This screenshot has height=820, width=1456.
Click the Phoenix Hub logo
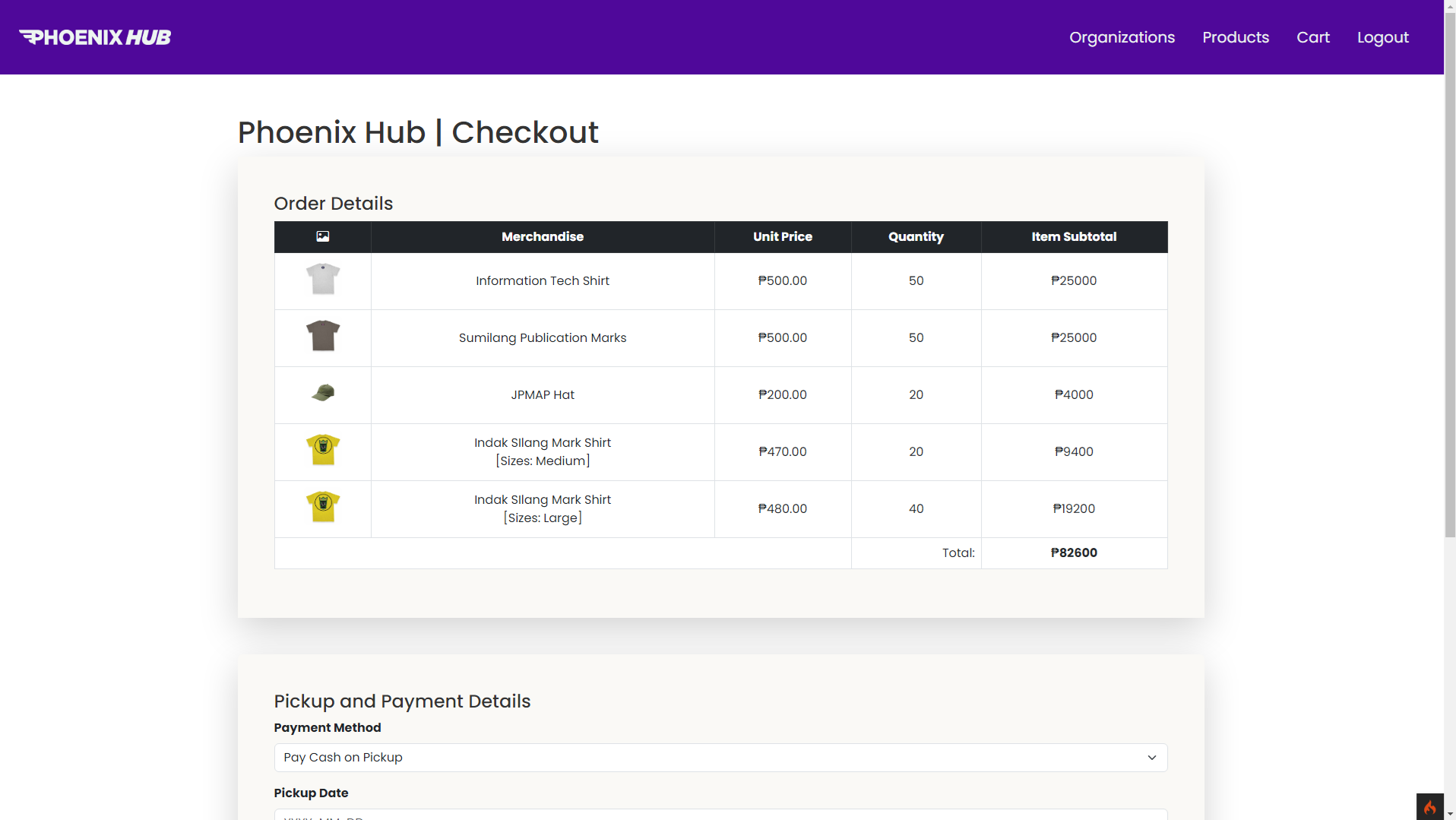95,37
